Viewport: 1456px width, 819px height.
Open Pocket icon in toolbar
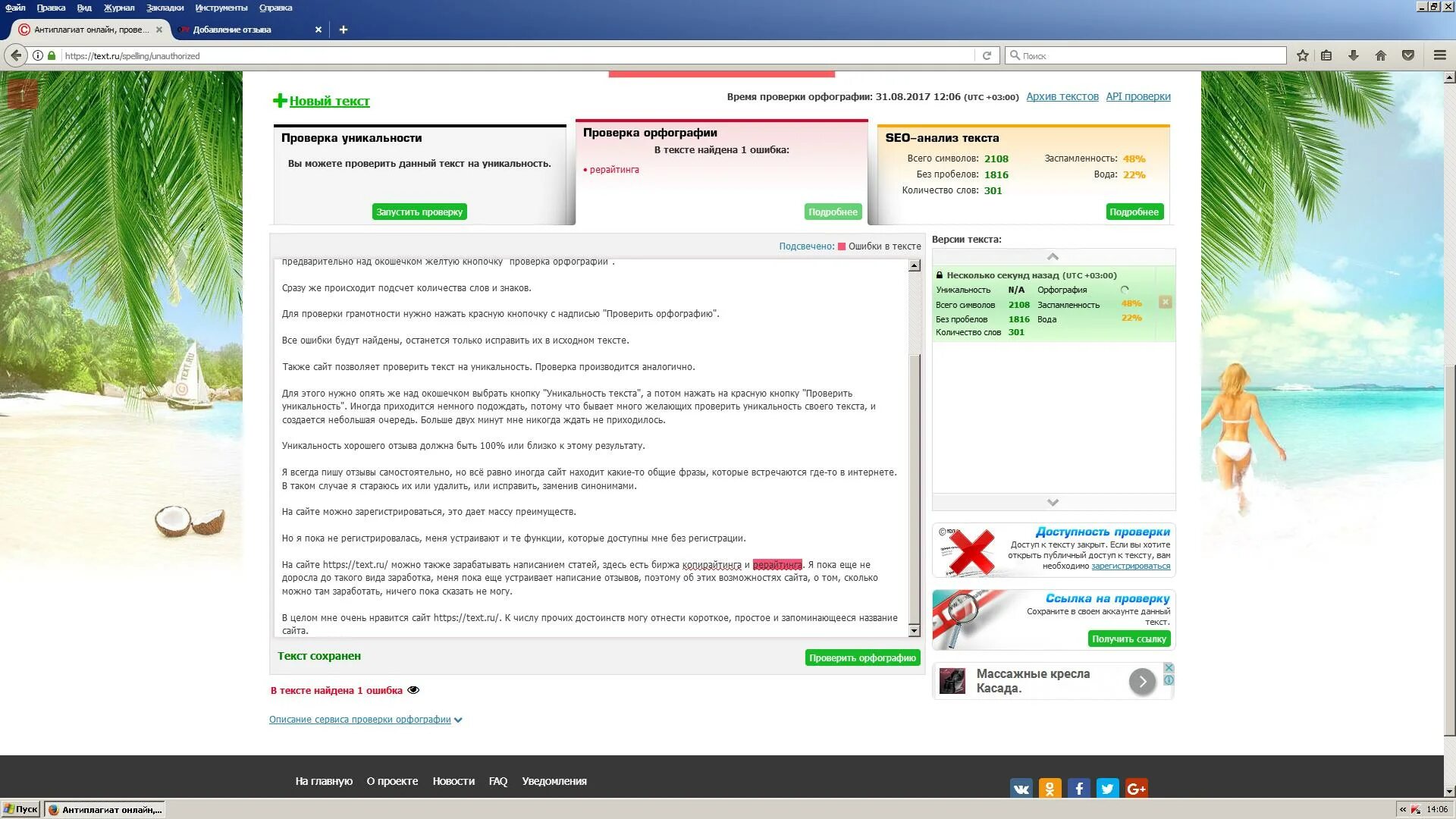[1408, 55]
